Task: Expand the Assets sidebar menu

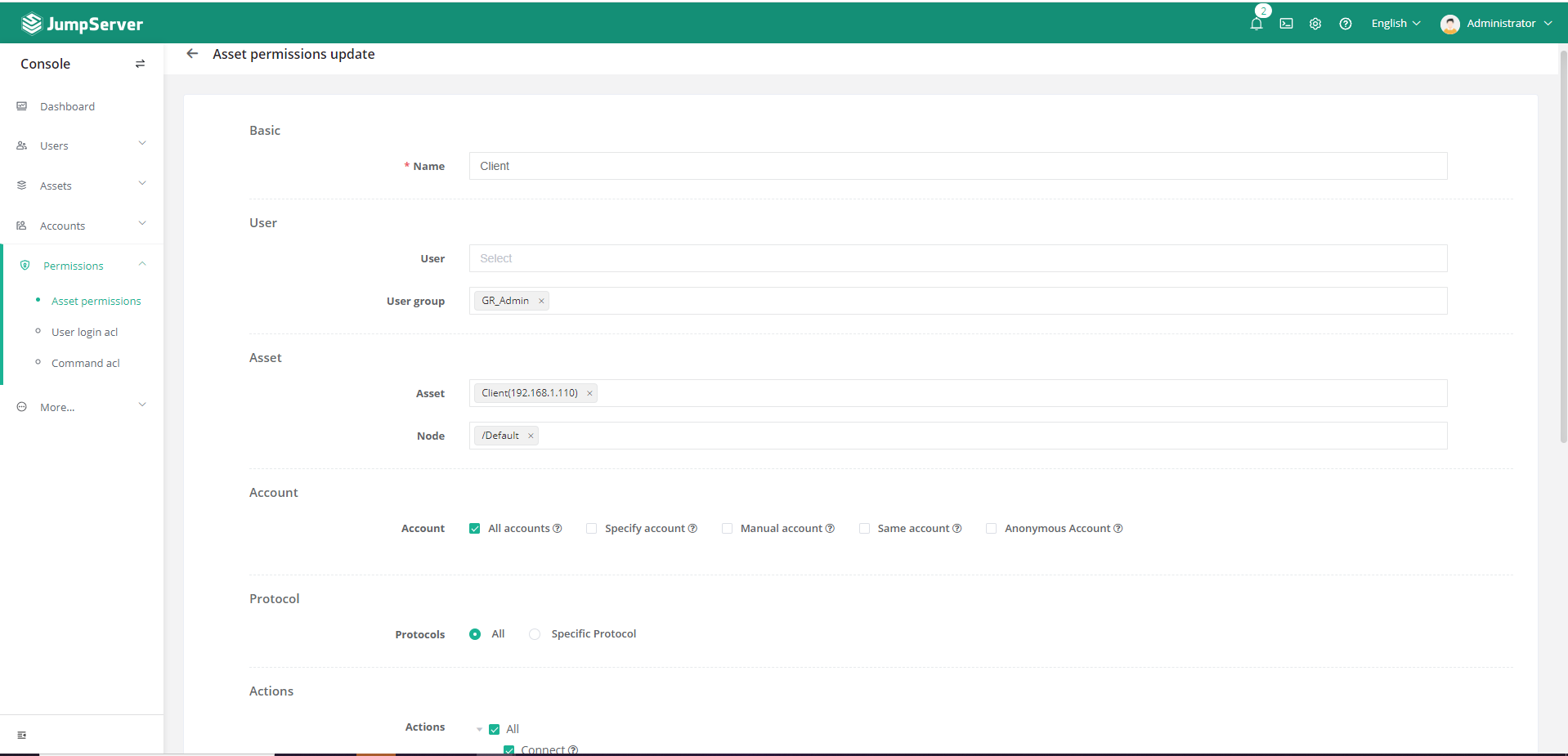Action: [82, 186]
